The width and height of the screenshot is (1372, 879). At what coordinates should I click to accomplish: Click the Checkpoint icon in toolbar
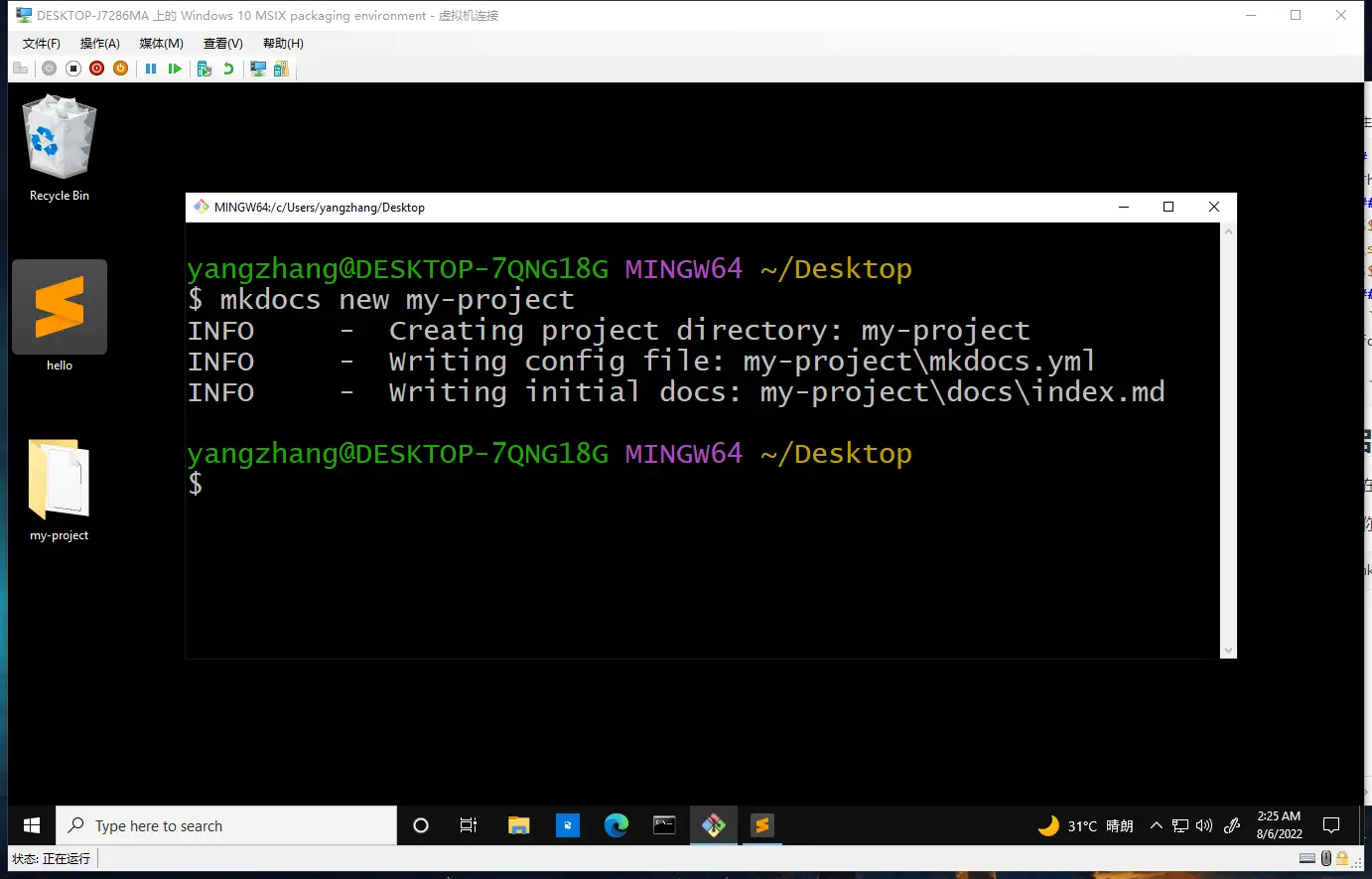[x=205, y=69]
